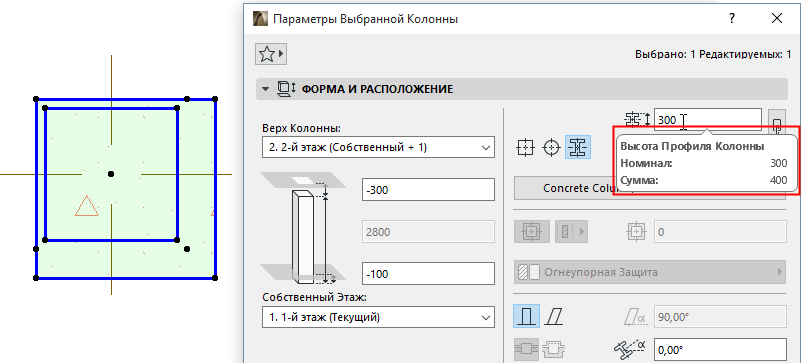Click the bottom offset field showing -100
Image resolution: width=801 pixels, height=363 pixels.
coord(428,274)
